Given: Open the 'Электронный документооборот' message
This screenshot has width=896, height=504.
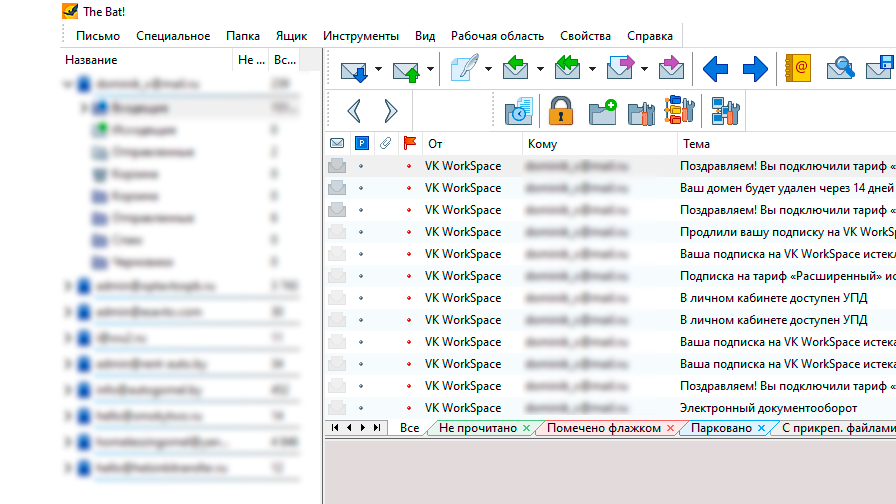Looking at the screenshot, I should point(768,408).
